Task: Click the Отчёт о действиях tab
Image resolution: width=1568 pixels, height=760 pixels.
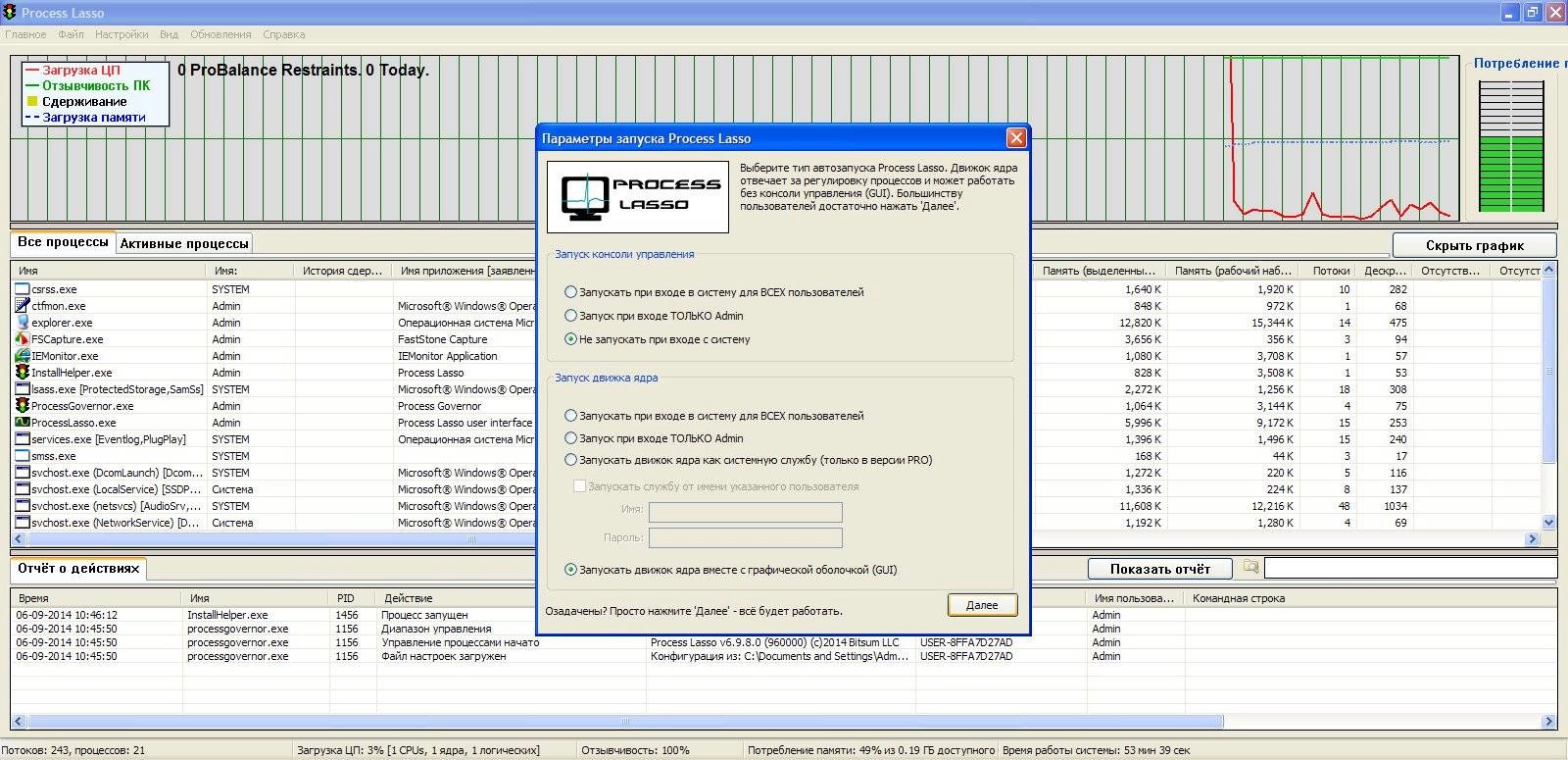Action: (78, 568)
